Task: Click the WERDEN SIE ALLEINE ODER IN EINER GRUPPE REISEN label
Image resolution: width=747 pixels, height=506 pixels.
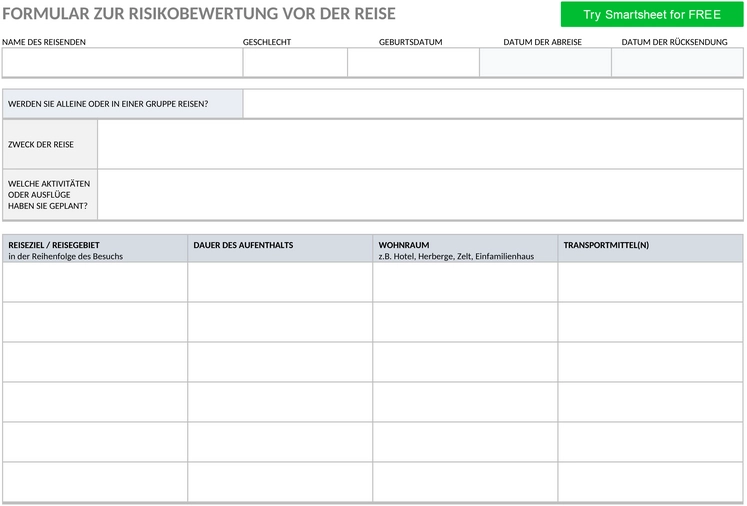Action: coord(122,104)
